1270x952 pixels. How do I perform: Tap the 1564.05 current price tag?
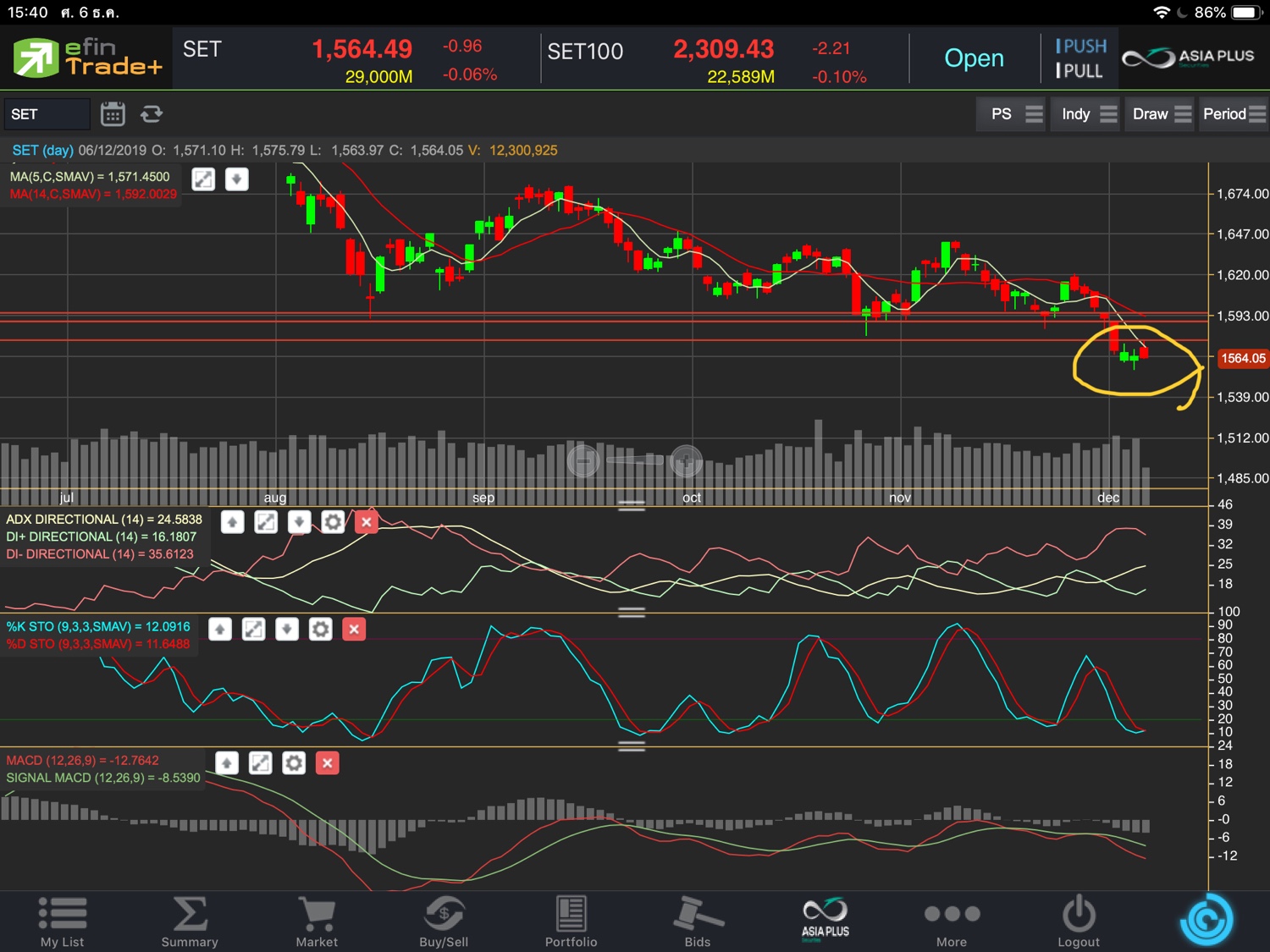(x=1242, y=358)
